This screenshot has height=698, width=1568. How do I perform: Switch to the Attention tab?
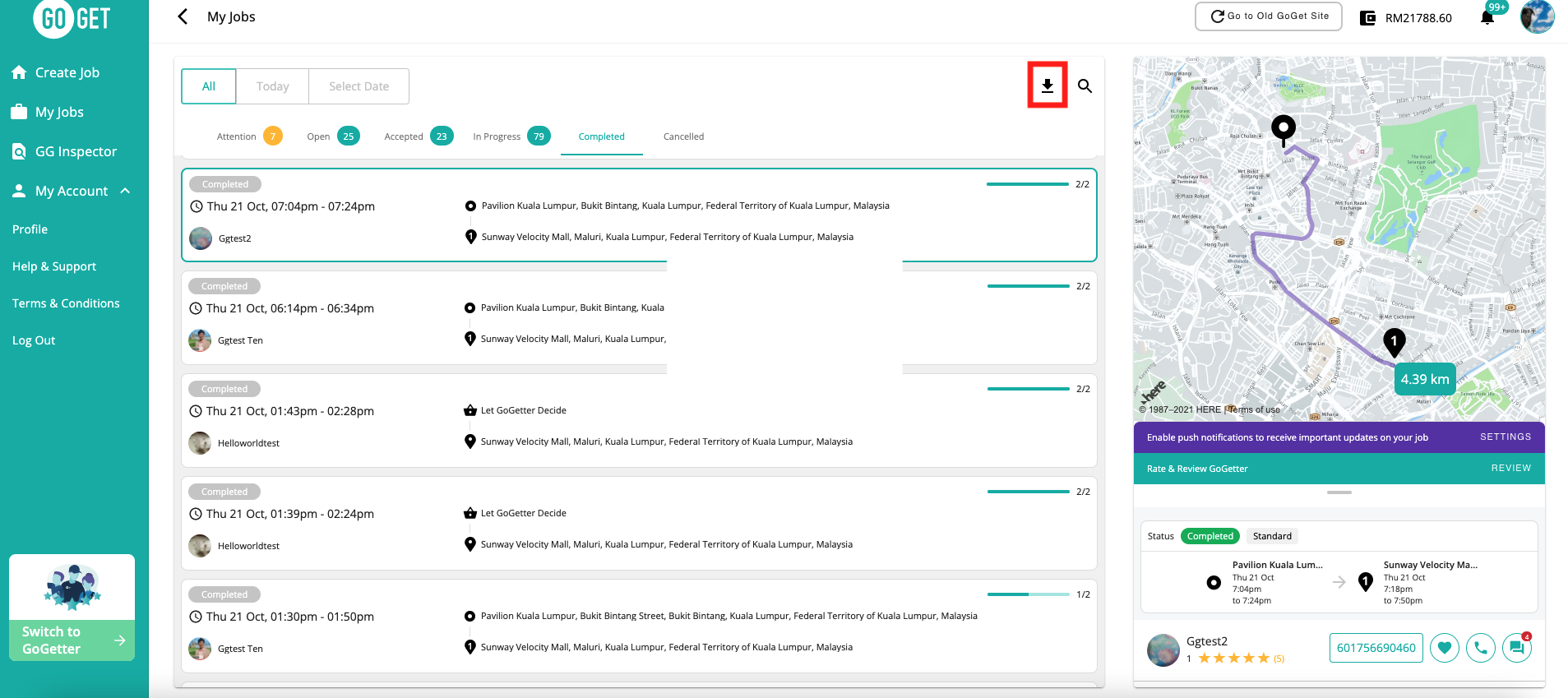coord(249,136)
